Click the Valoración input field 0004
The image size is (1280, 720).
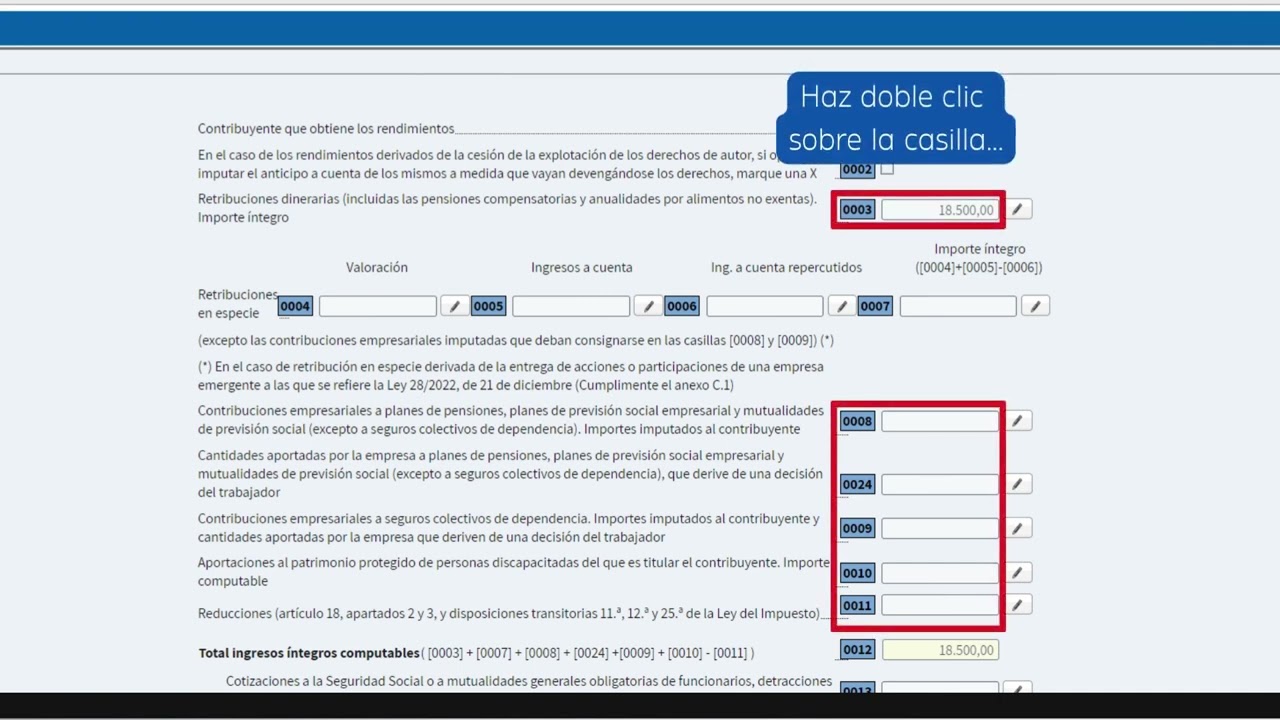pyautogui.click(x=377, y=306)
